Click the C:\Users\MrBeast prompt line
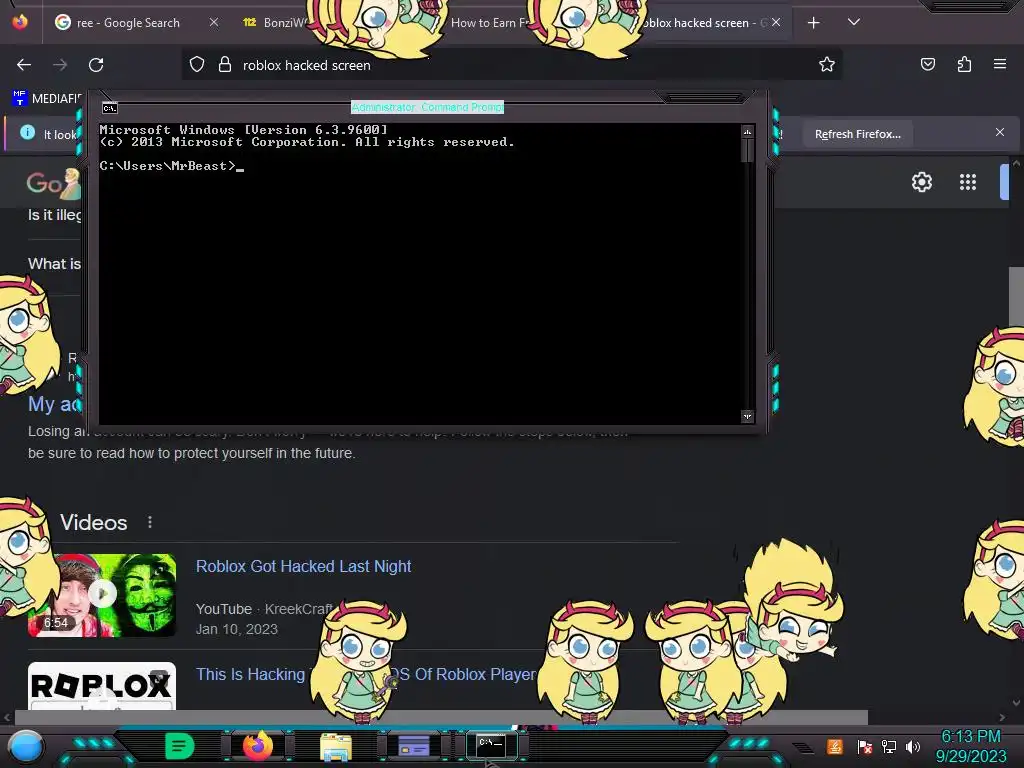Screen dimensions: 1024x768 (171, 166)
